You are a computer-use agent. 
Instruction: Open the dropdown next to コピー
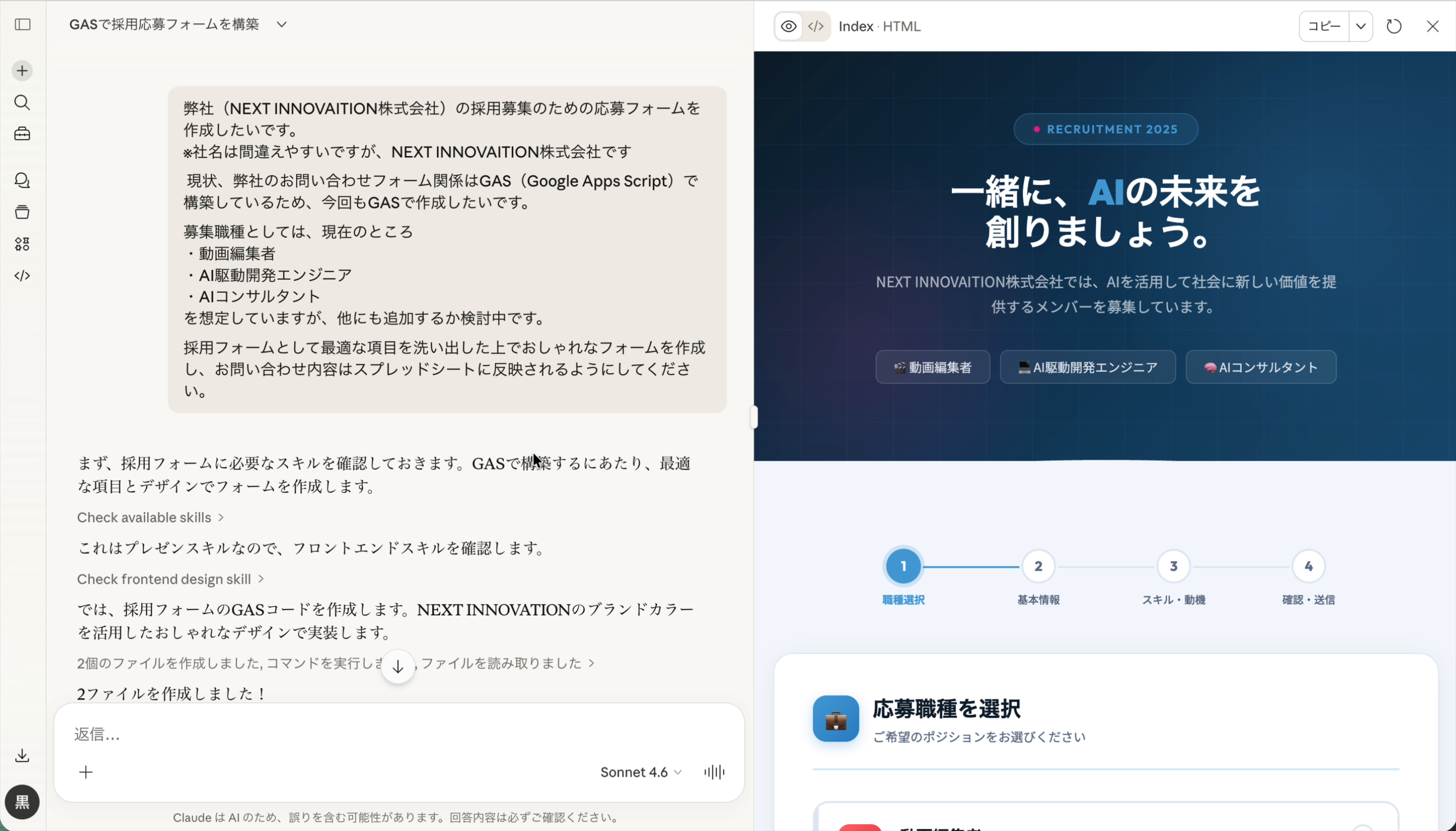click(1362, 26)
